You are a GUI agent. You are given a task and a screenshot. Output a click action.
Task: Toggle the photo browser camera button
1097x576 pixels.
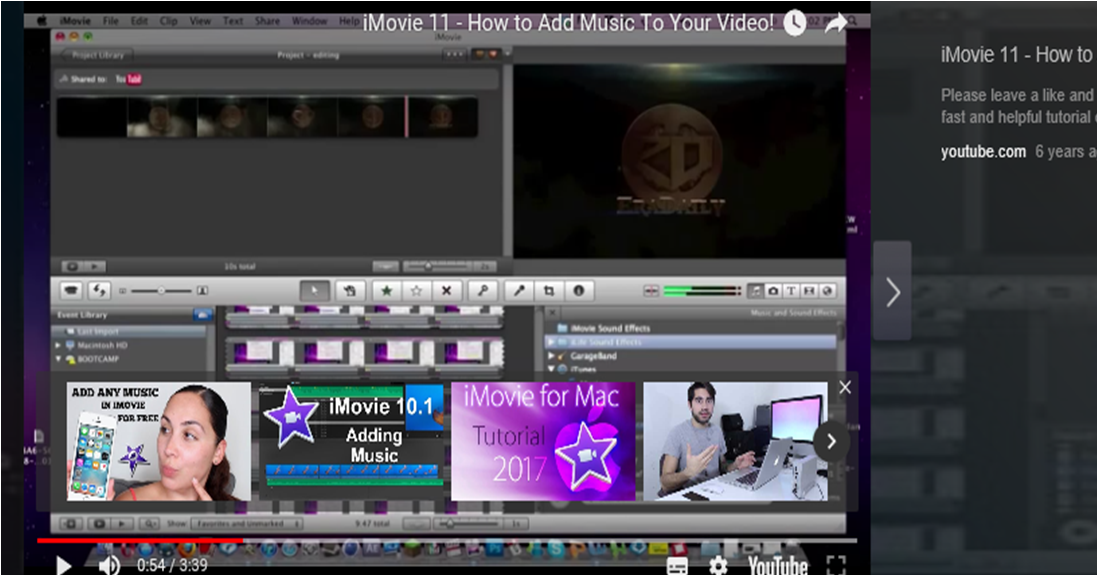coord(773,290)
